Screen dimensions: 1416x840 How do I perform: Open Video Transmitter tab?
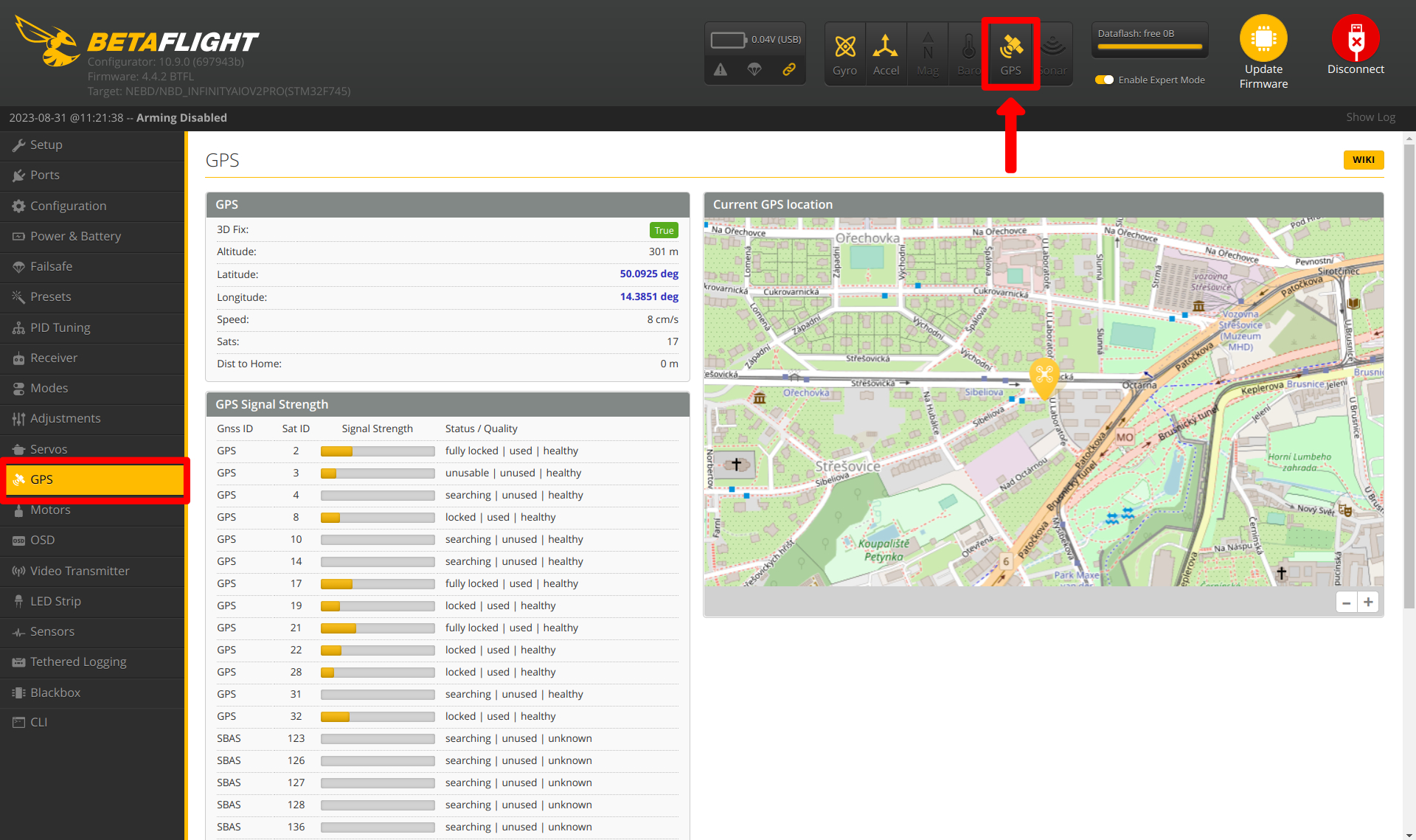92,571
